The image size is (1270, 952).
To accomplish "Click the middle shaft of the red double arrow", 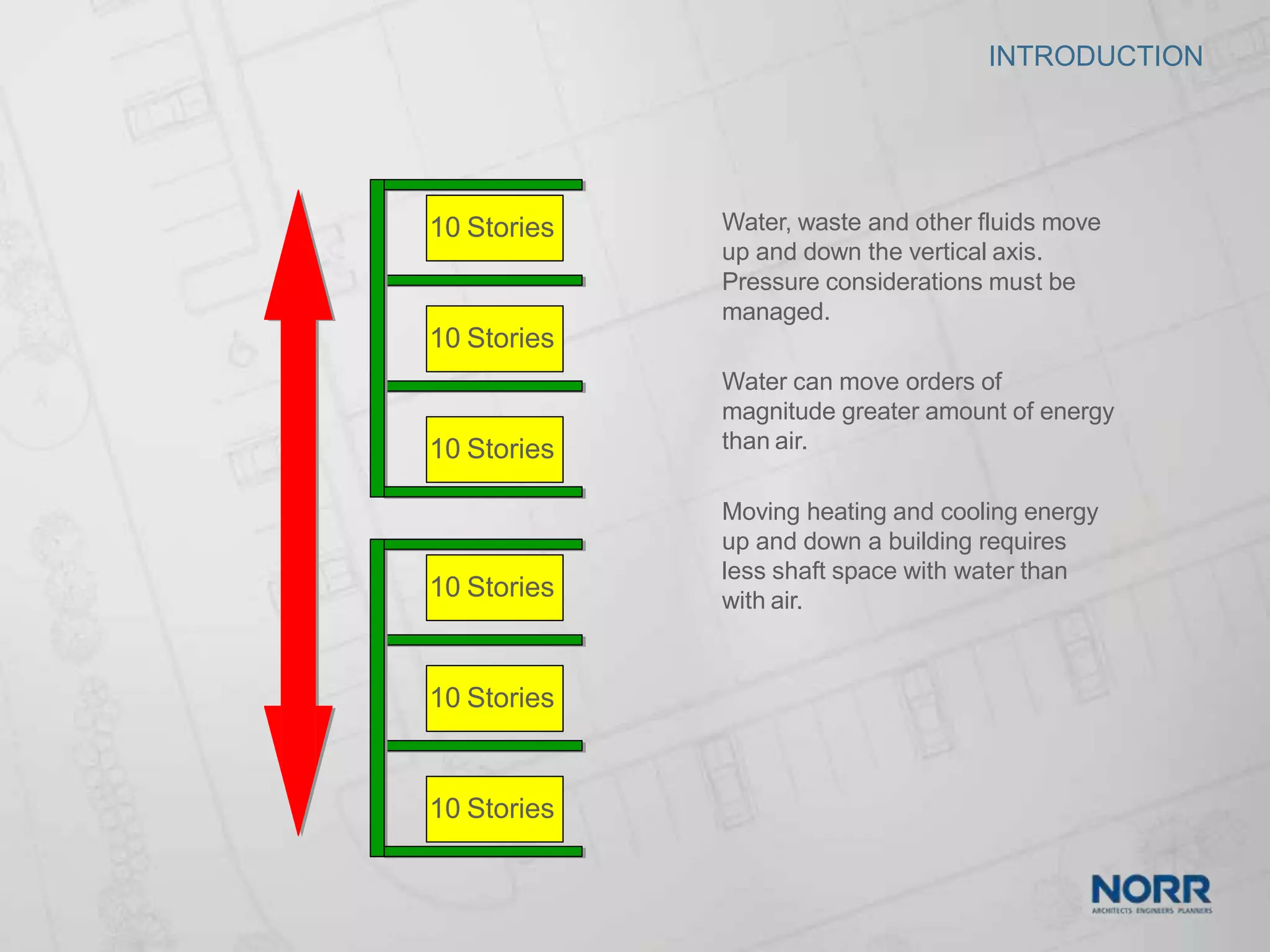I will click(299, 511).
